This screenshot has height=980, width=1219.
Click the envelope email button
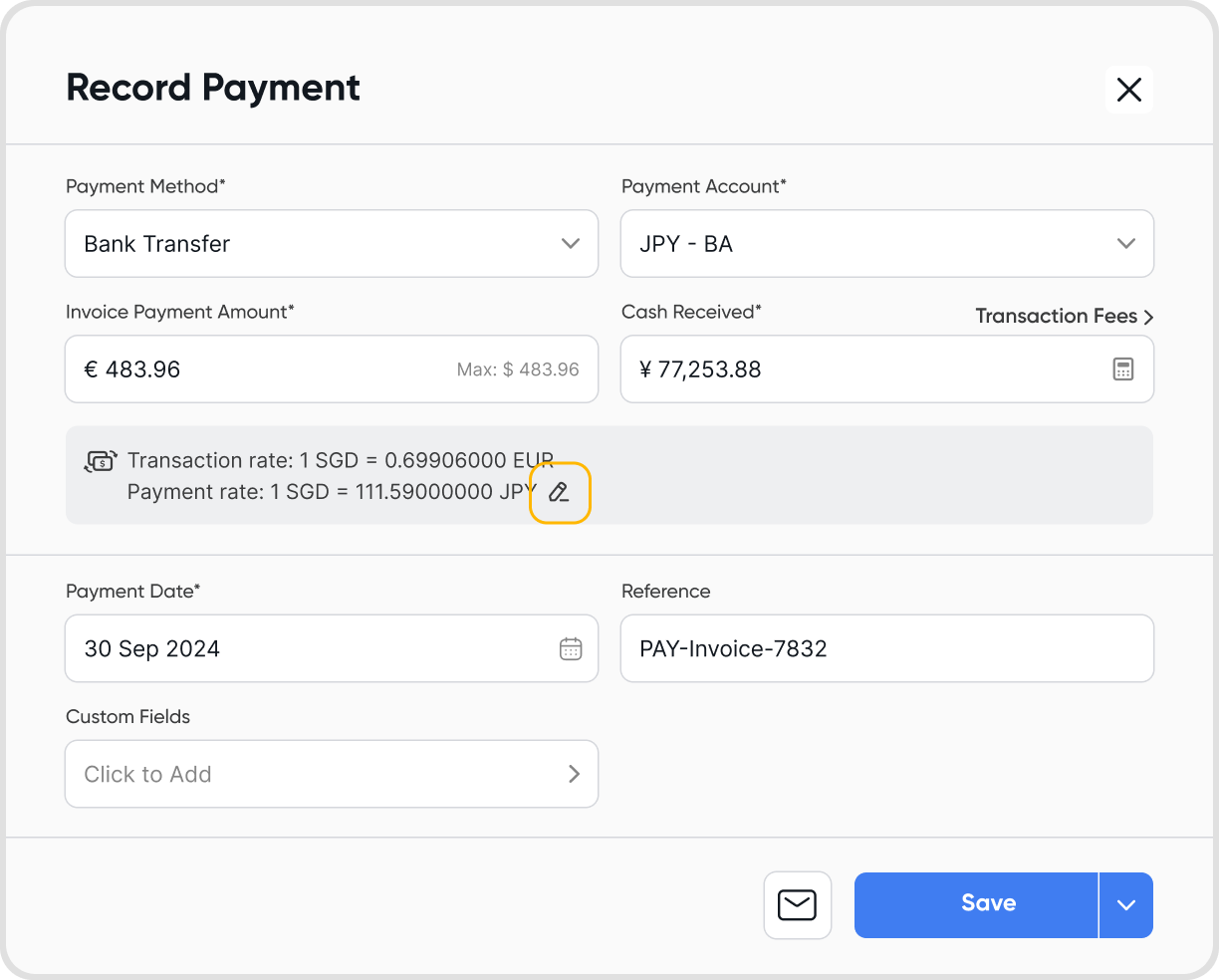[798, 905]
